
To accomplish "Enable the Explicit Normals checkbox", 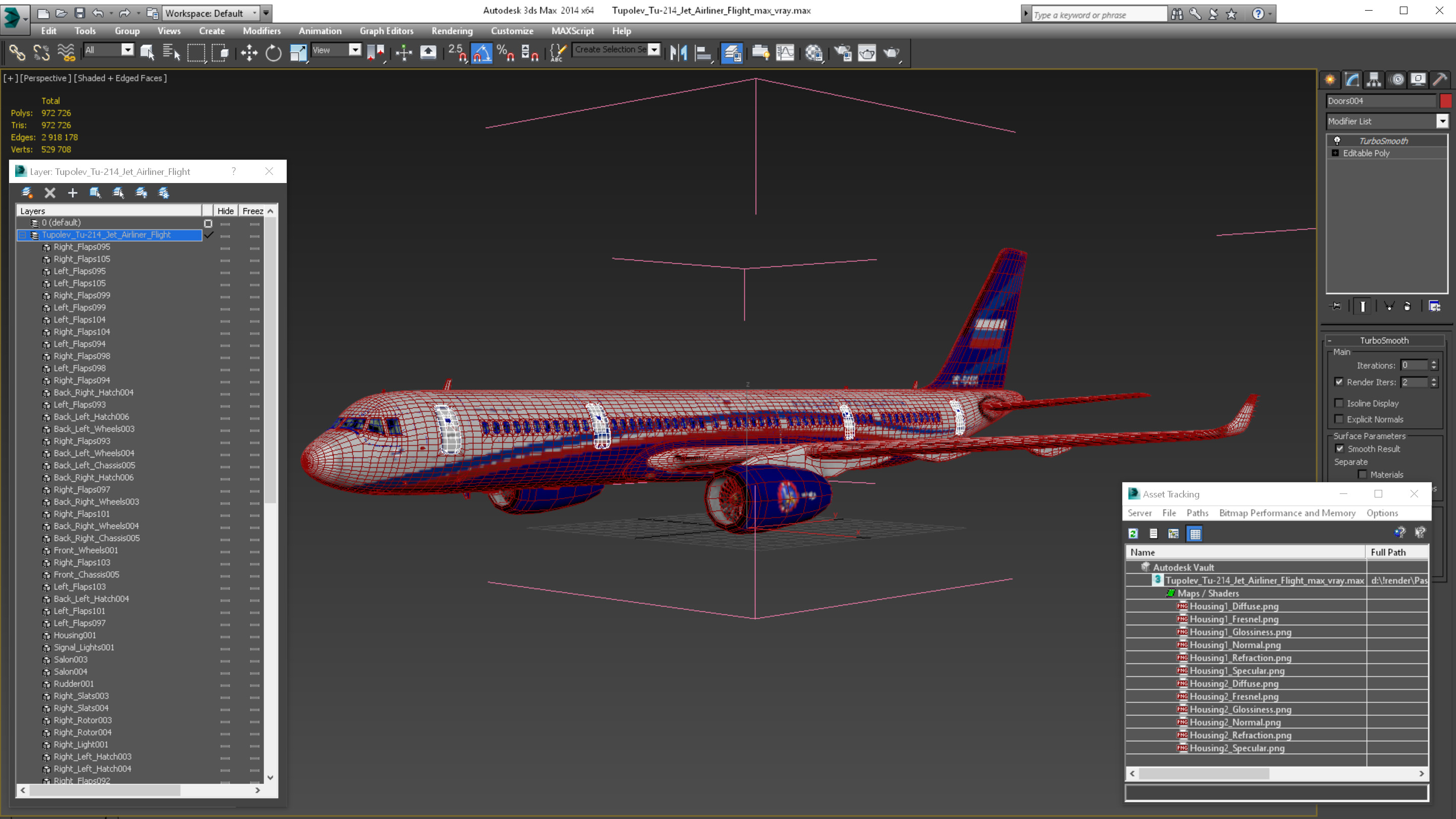I will point(1339,418).
